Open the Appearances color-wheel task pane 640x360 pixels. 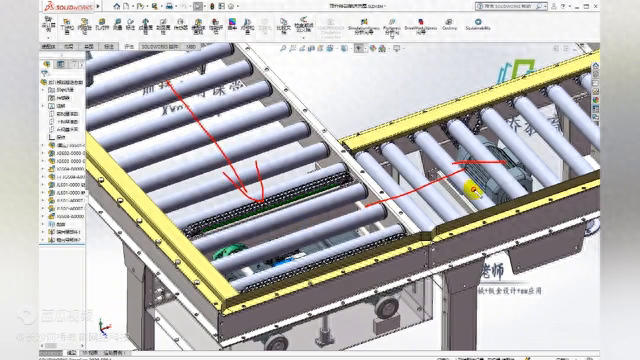[x=596, y=100]
